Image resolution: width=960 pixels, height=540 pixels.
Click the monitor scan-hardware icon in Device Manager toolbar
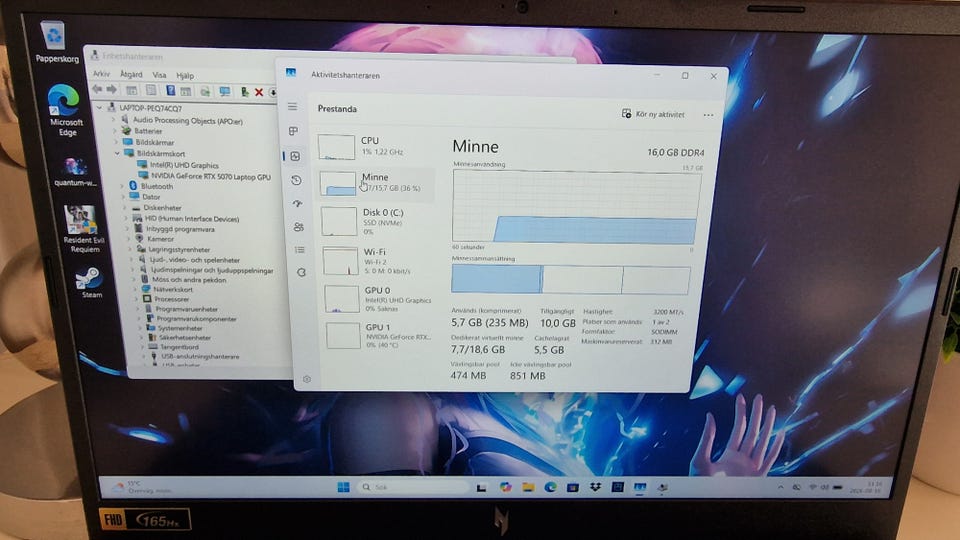[225, 92]
